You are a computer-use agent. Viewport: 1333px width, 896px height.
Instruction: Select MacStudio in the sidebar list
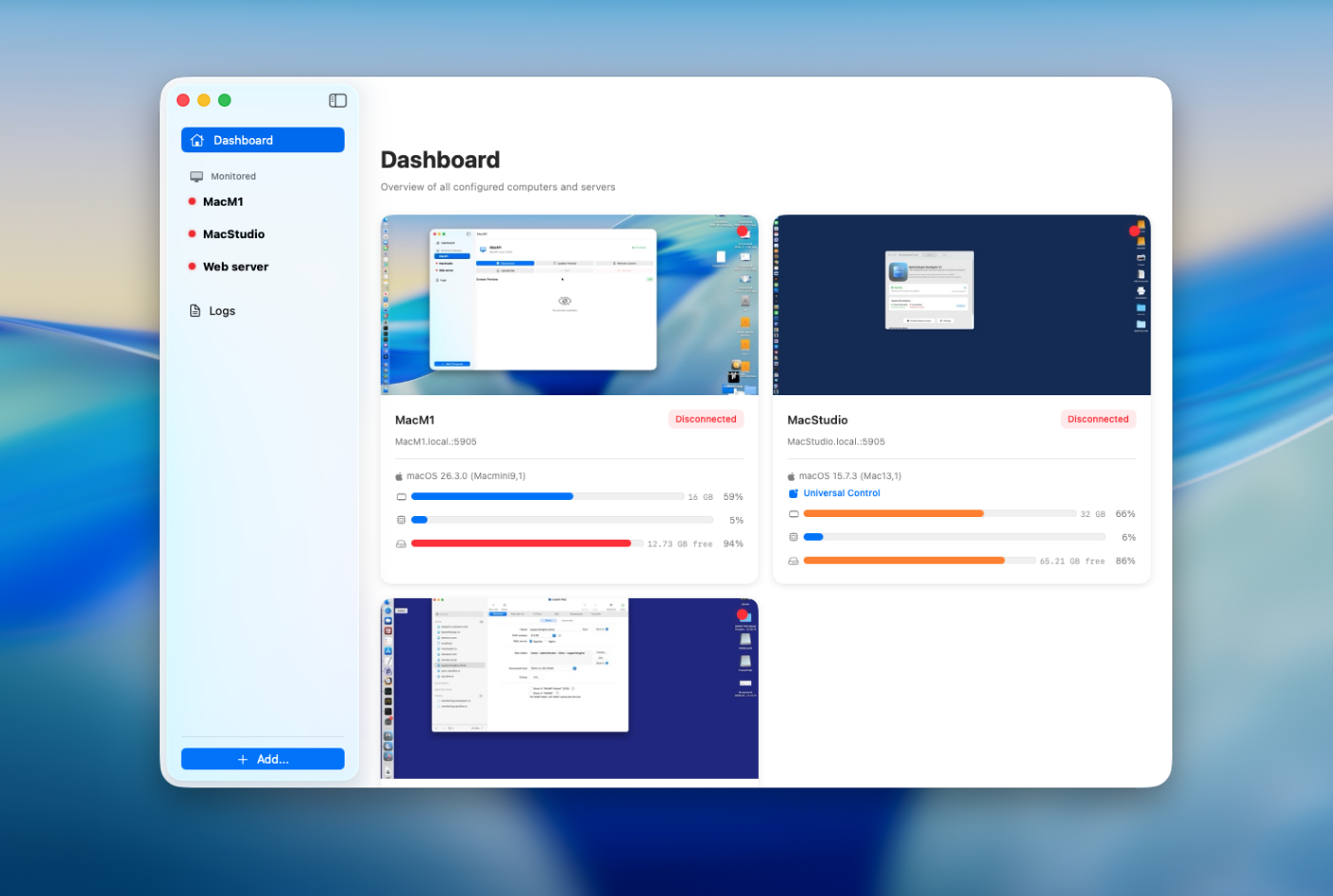pos(233,234)
